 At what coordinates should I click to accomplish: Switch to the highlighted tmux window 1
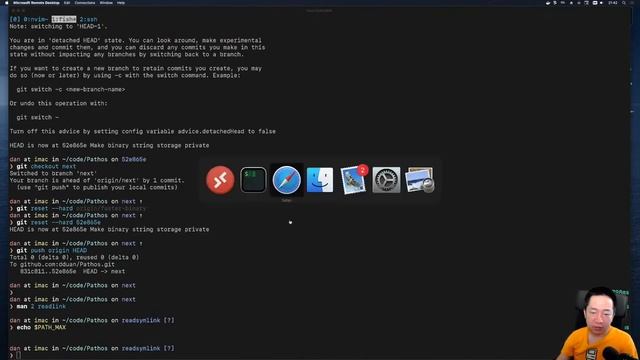[64, 19]
